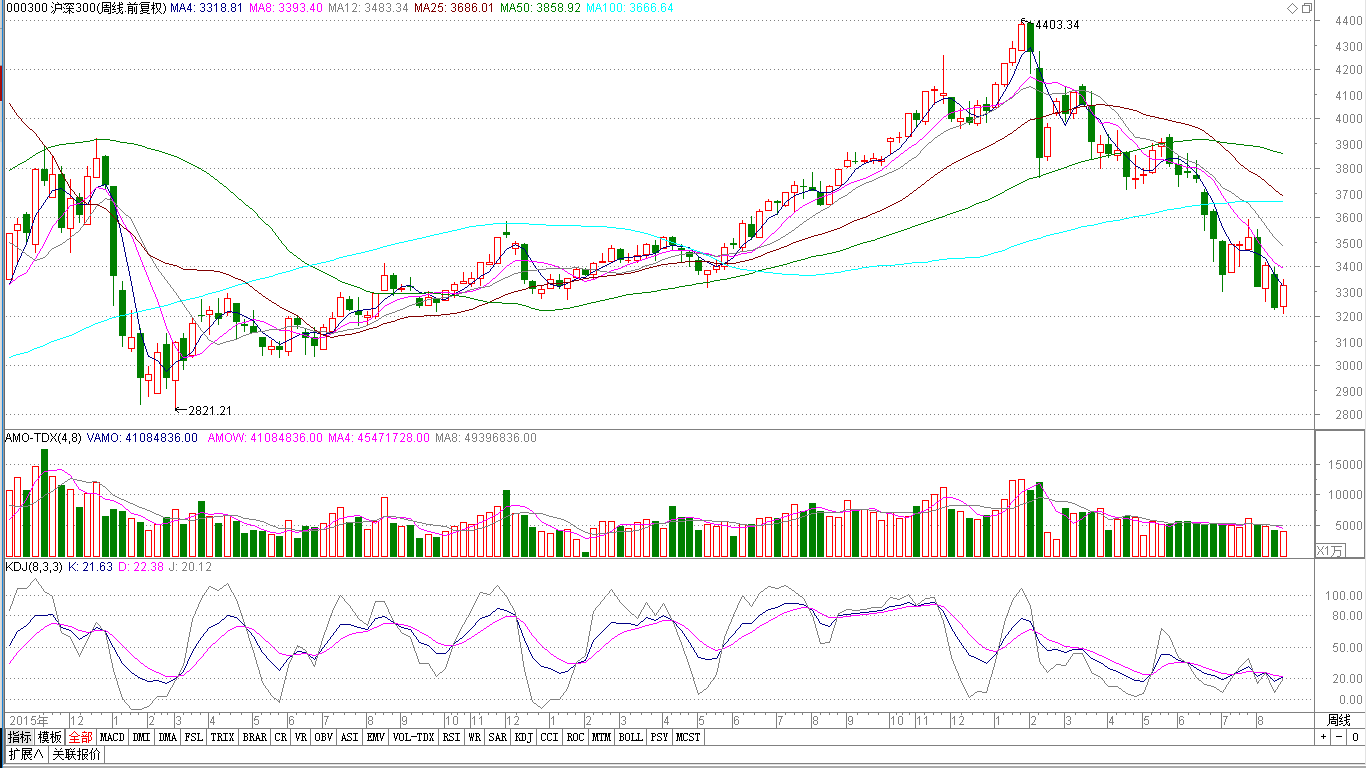Open the 关联报价 tab
Image resolution: width=1366 pixels, height=768 pixels.
[x=76, y=754]
